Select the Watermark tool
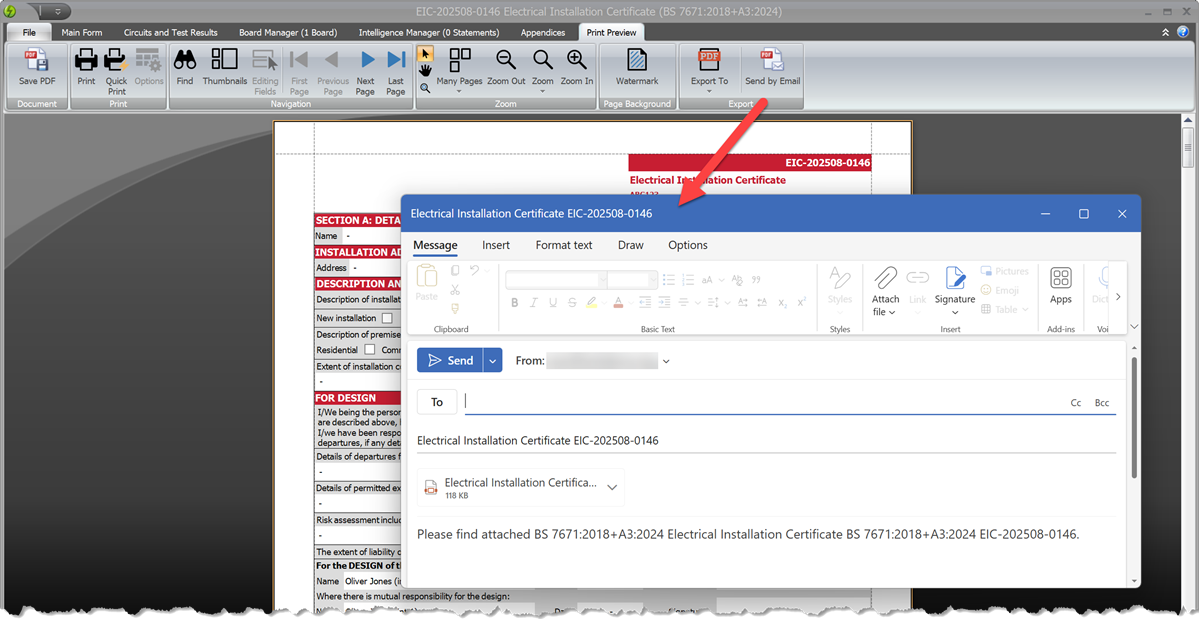Image resolution: width=1199 pixels, height=619 pixels. point(635,68)
